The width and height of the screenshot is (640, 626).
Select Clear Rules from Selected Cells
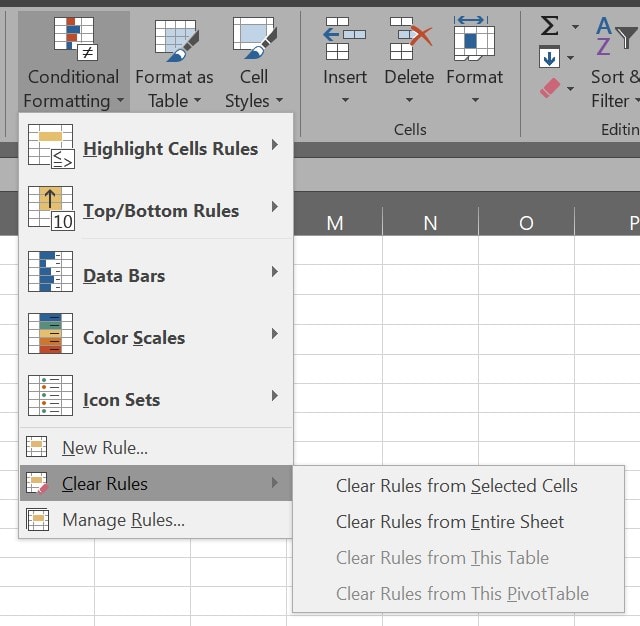coord(456,486)
